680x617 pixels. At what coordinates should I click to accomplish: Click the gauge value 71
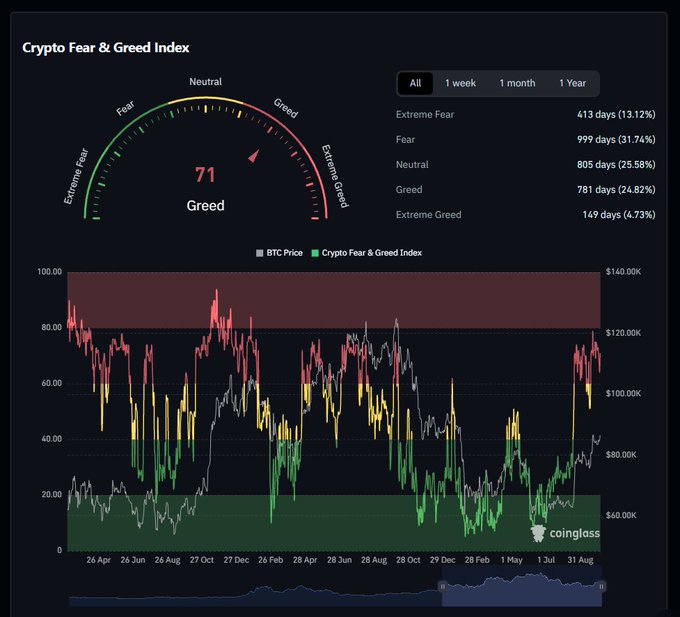click(205, 175)
